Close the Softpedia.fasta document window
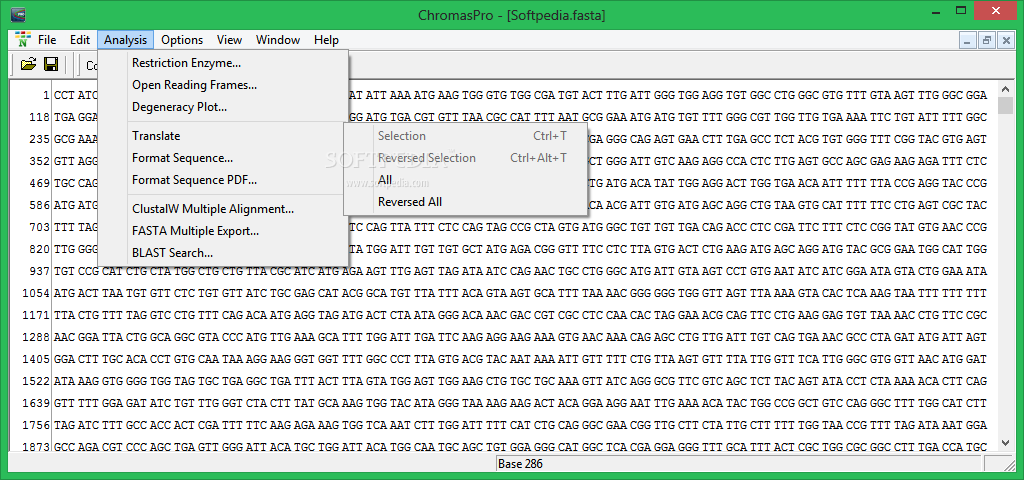The width and height of the screenshot is (1024, 480). click(1004, 40)
